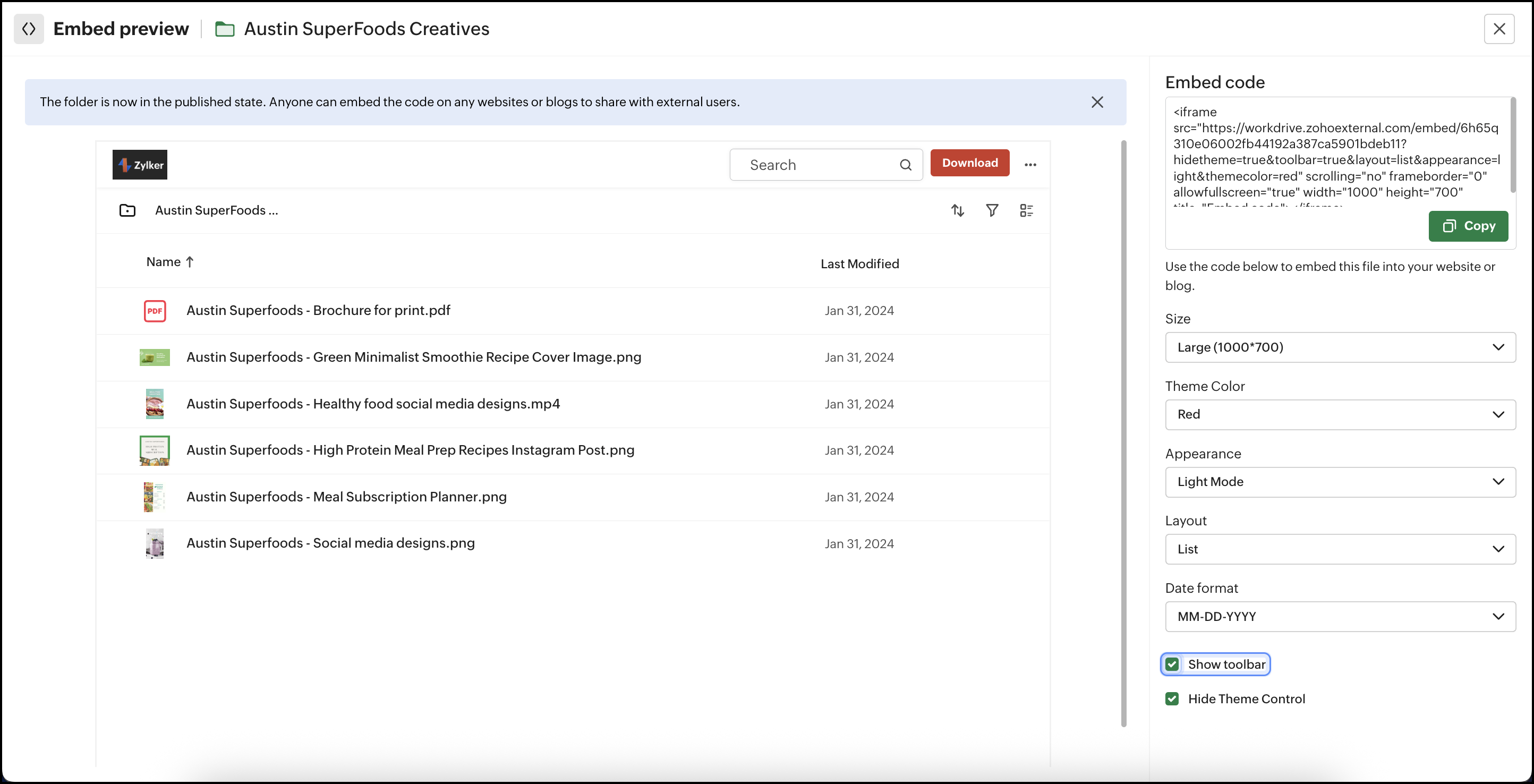Open the filter funnel icon
1534x784 pixels.
tap(992, 210)
